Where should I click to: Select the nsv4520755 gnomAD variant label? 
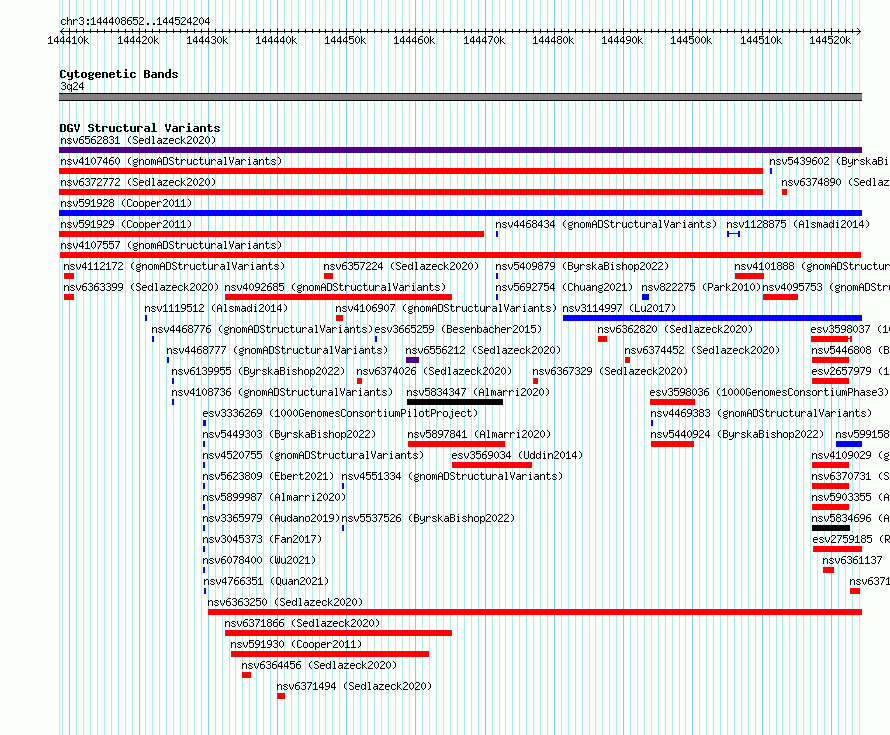pos(313,455)
